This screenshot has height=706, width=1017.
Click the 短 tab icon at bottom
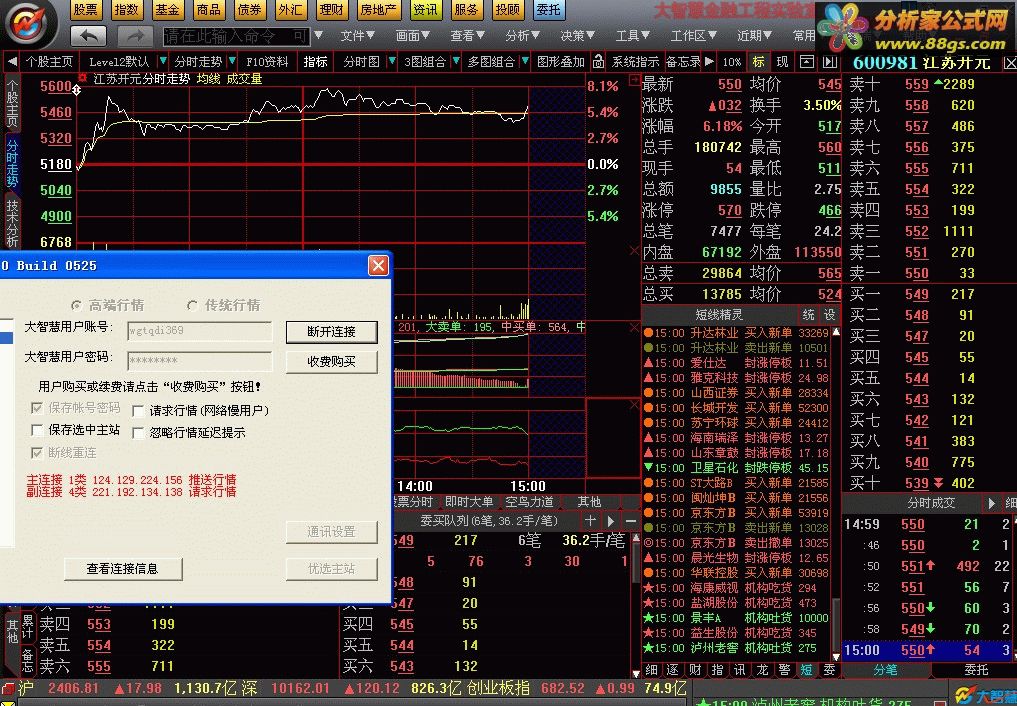coord(806,670)
